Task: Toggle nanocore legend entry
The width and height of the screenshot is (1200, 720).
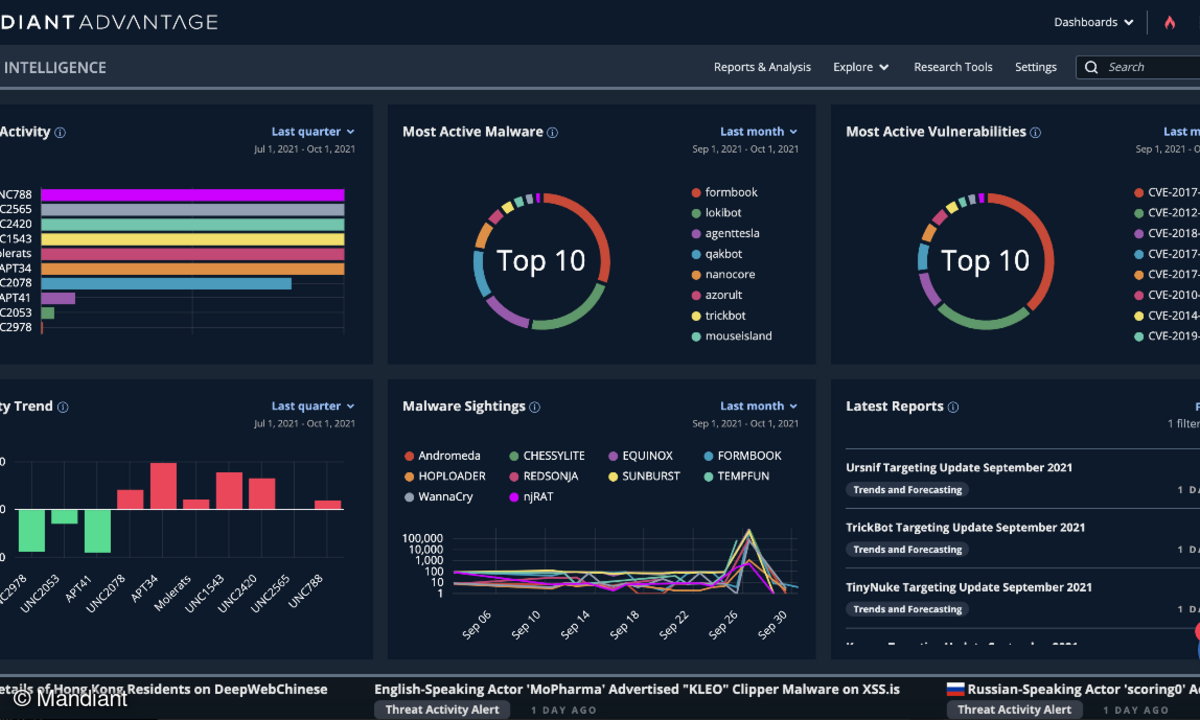Action: click(723, 274)
